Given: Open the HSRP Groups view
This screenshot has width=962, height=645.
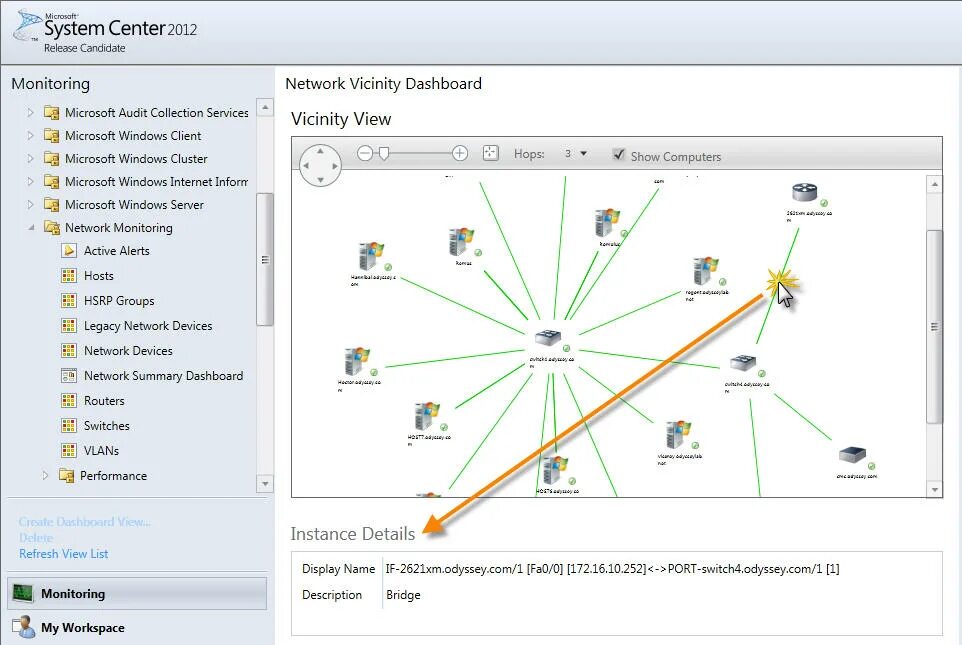Looking at the screenshot, I should click(119, 301).
